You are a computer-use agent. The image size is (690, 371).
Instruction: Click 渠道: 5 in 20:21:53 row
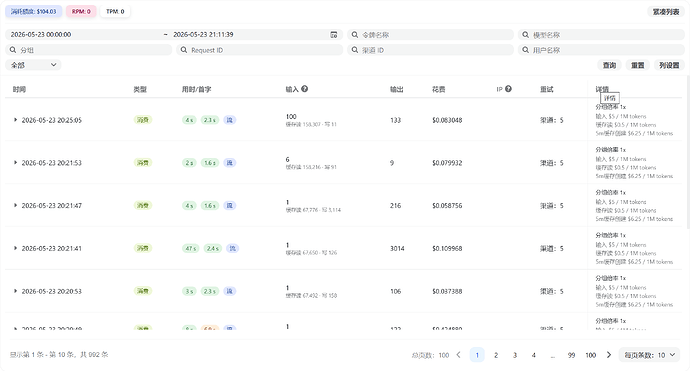click(552, 163)
